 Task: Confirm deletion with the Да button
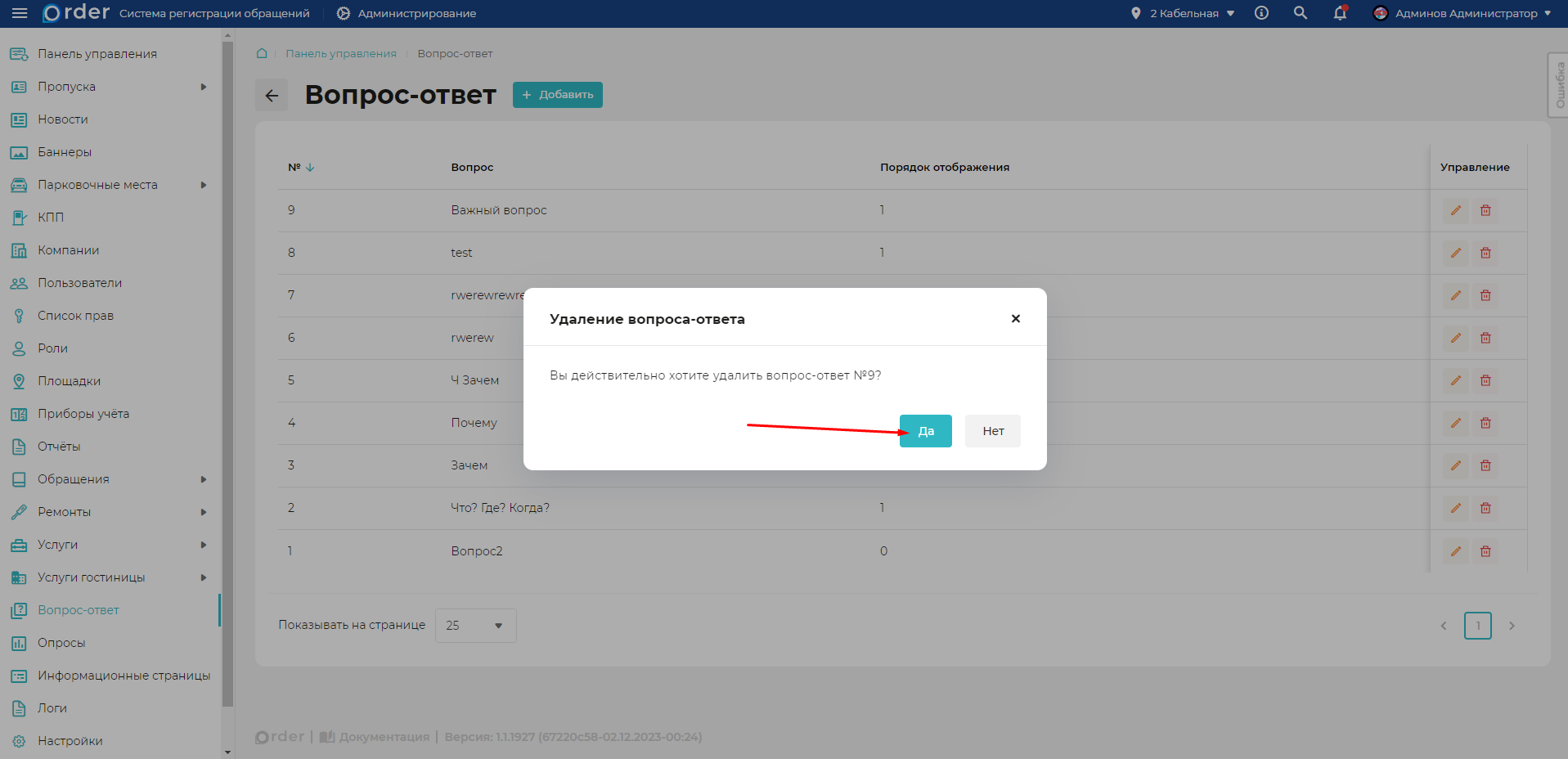925,431
